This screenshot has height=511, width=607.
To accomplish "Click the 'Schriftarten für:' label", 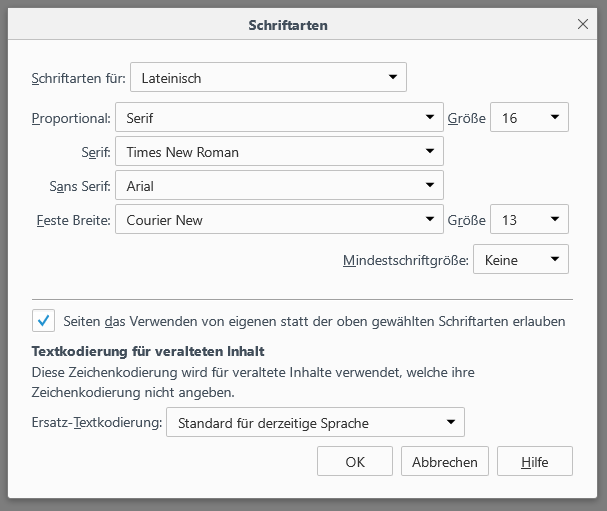I will pos(79,78).
